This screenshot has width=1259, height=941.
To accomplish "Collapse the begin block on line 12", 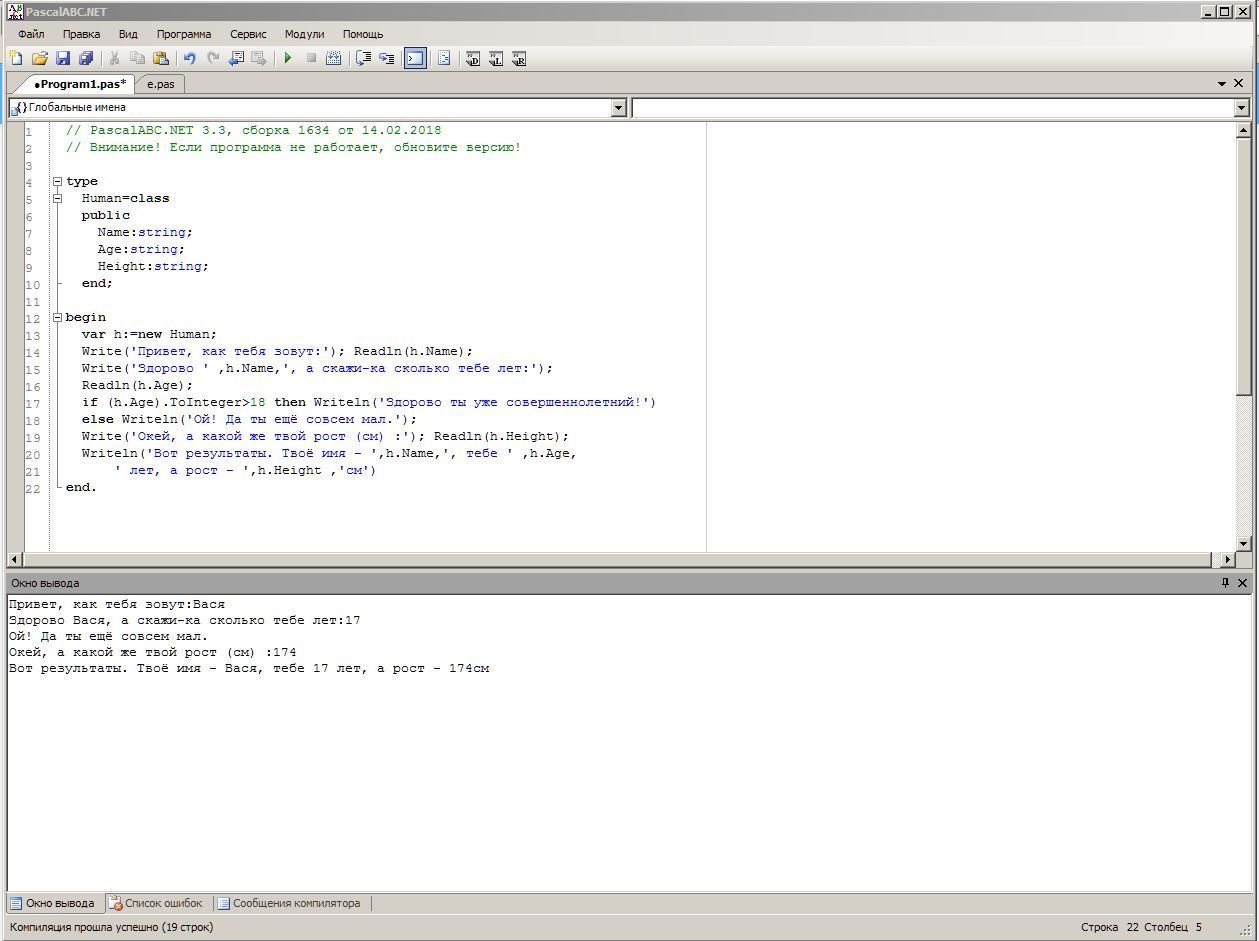I will tap(57, 318).
